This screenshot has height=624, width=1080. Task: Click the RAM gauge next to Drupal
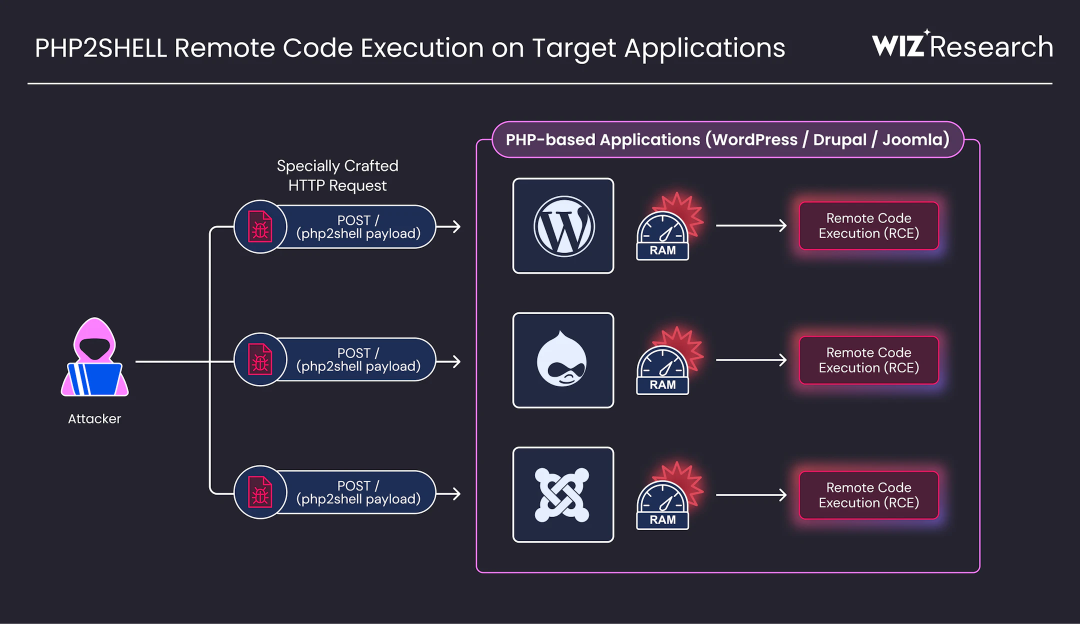pos(663,369)
